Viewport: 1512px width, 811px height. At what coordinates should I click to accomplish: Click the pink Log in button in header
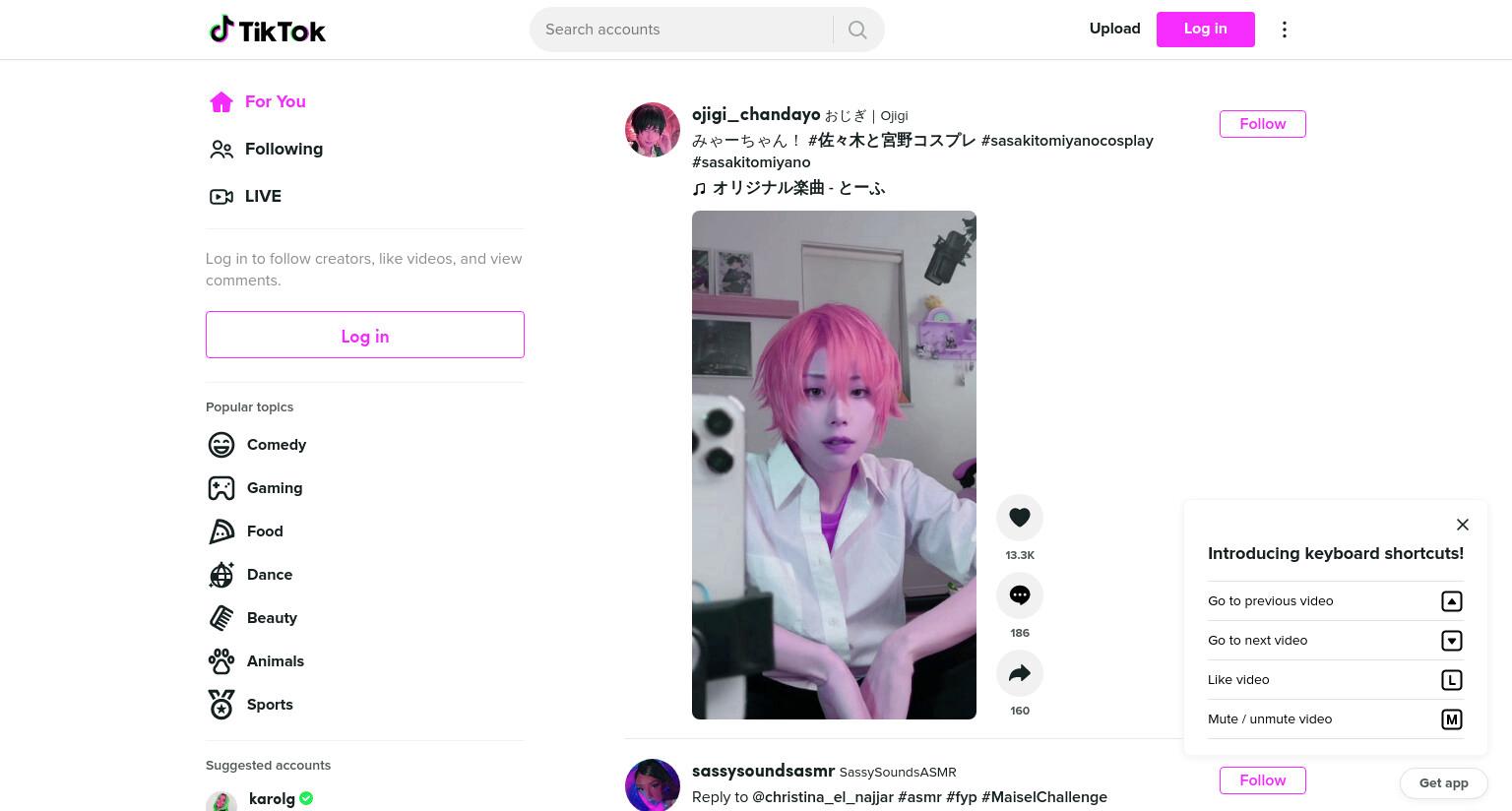point(1205,30)
